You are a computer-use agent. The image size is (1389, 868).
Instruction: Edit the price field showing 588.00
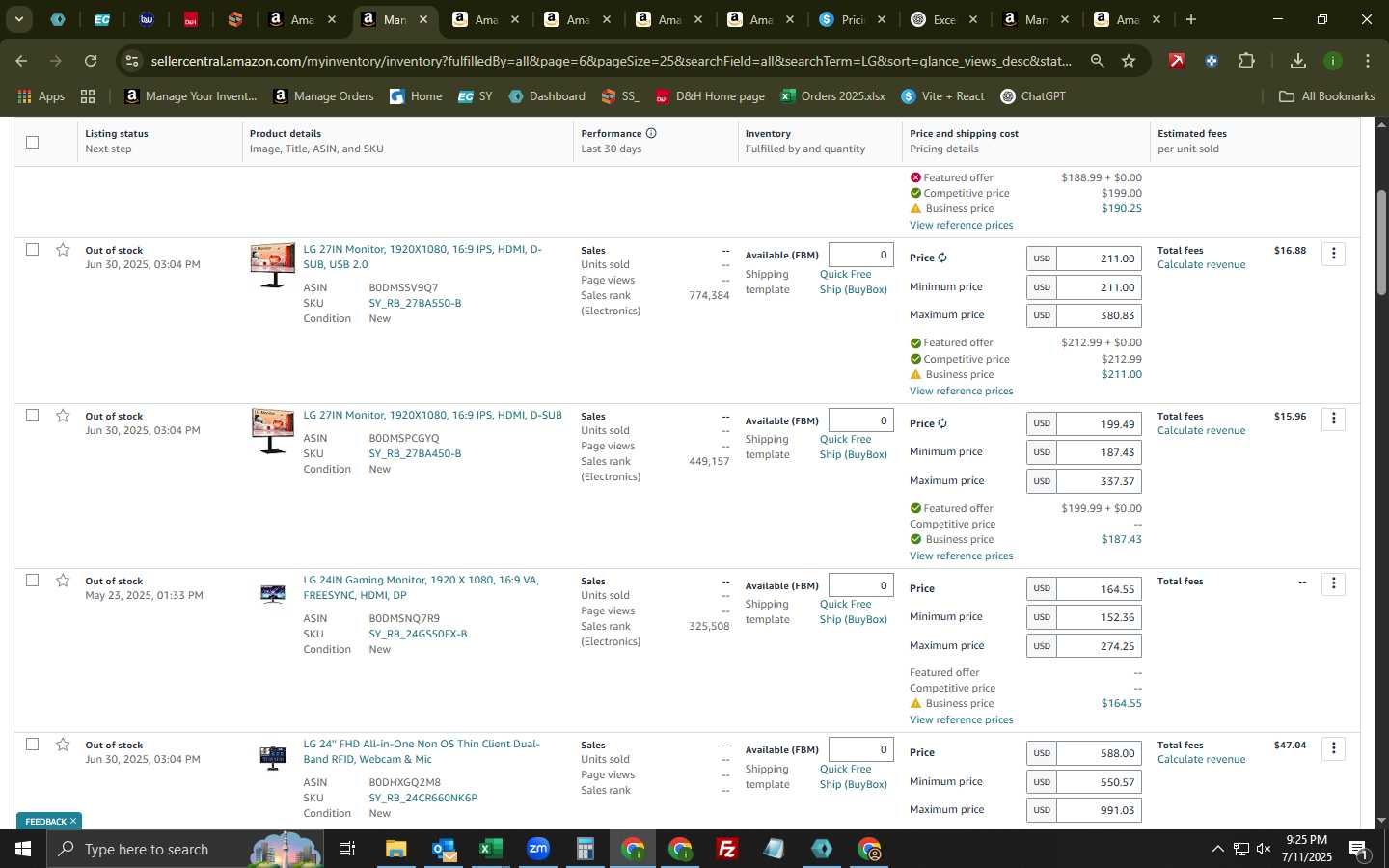[x=1099, y=753]
